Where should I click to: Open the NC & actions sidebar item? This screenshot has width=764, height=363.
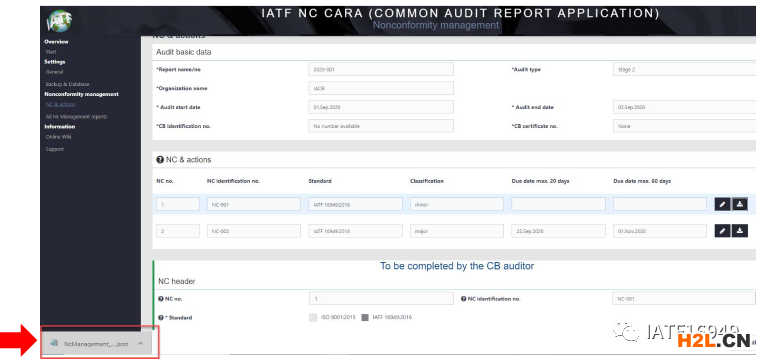tap(60, 104)
